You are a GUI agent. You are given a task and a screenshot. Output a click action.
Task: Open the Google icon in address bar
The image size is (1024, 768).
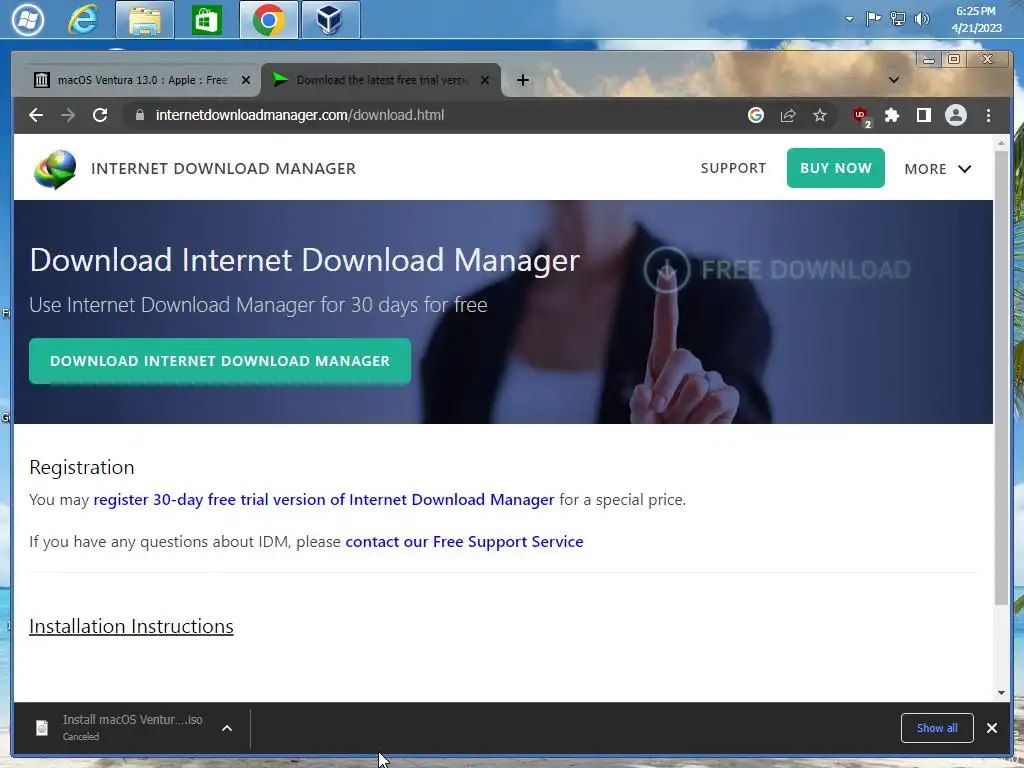coord(756,115)
